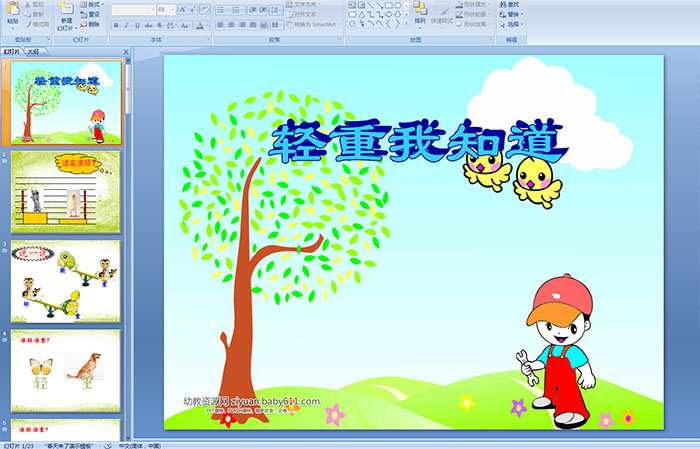This screenshot has width=700, height=449.
Task: Center align the text
Action: click(231, 25)
